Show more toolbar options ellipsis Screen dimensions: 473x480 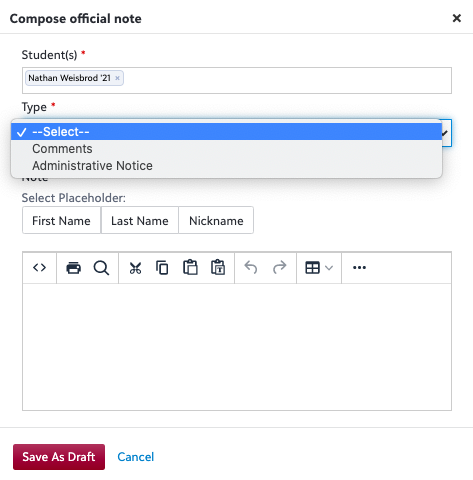359,268
